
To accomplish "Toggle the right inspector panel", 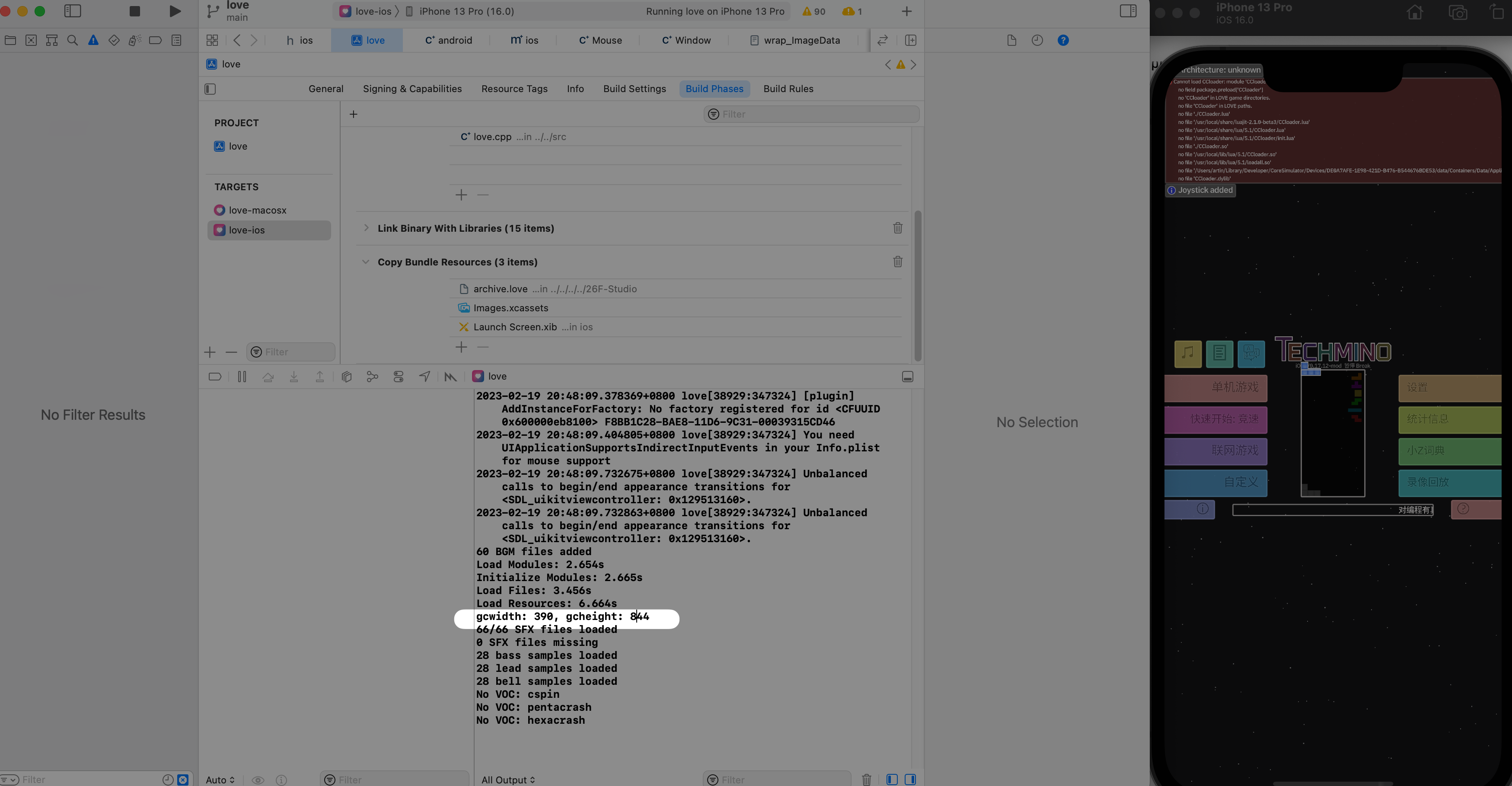I will (x=1128, y=11).
